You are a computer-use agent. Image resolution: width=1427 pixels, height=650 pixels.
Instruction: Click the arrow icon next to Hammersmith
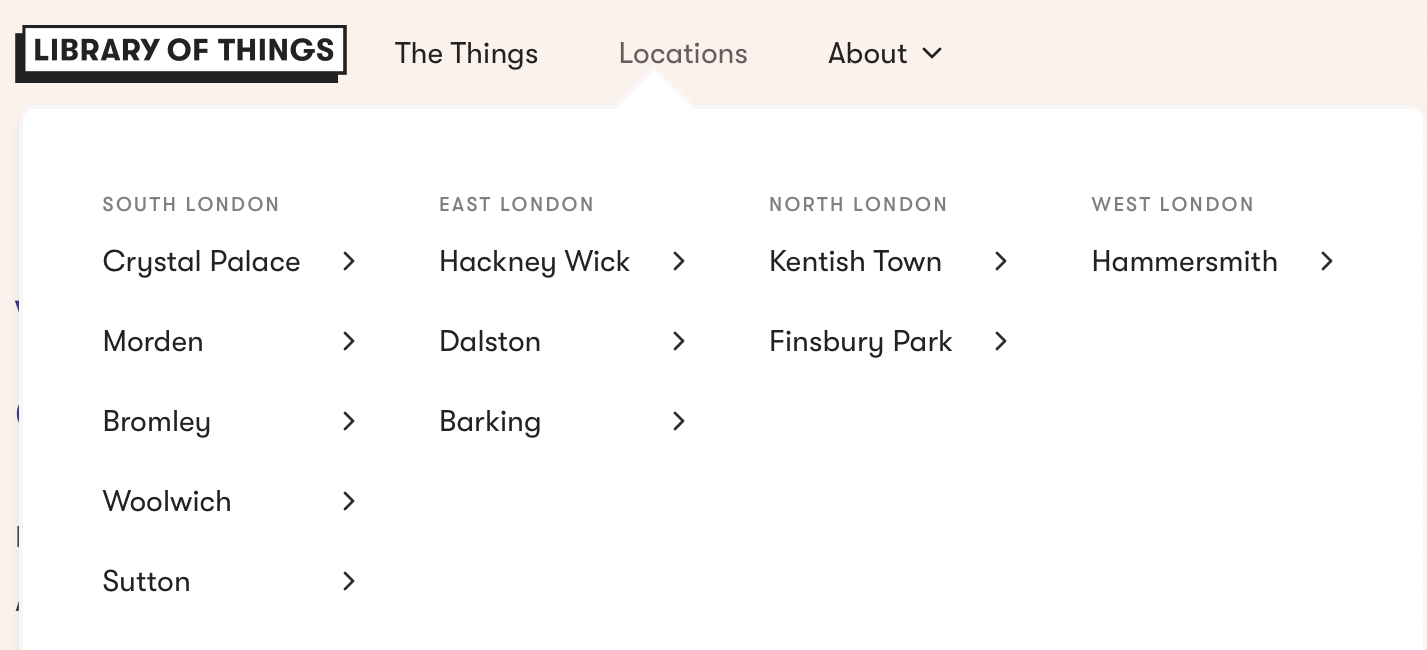(x=1327, y=261)
